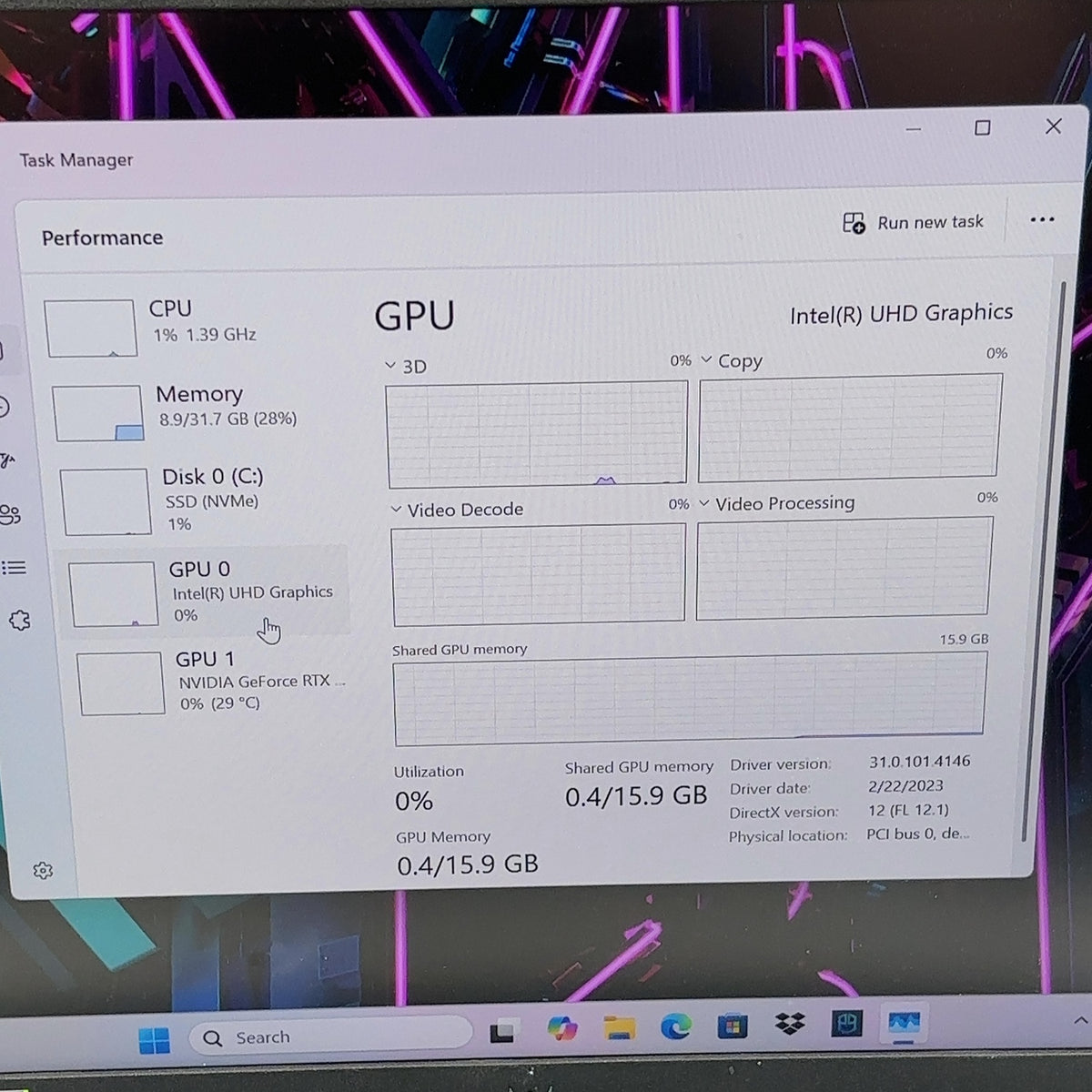Click the Intel(R) UHD Graphics header text

pyautogui.click(x=901, y=314)
